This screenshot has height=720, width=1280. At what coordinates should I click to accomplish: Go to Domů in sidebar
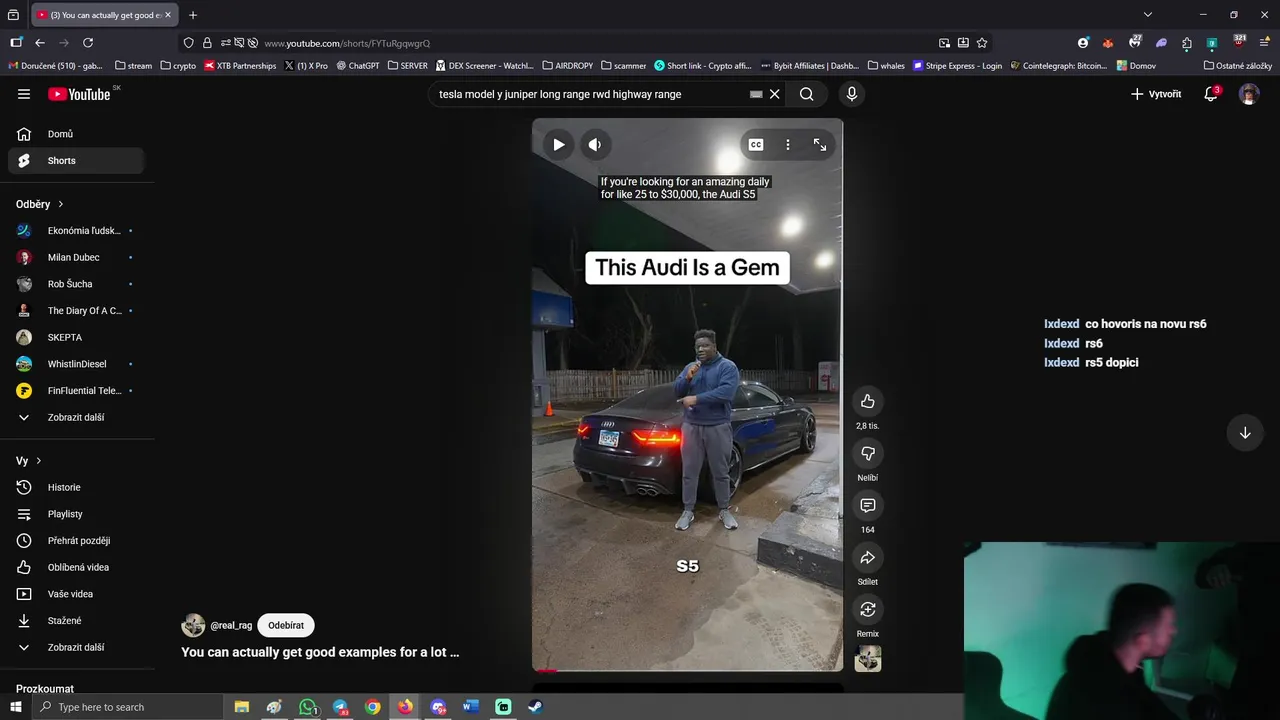pyautogui.click(x=76, y=134)
